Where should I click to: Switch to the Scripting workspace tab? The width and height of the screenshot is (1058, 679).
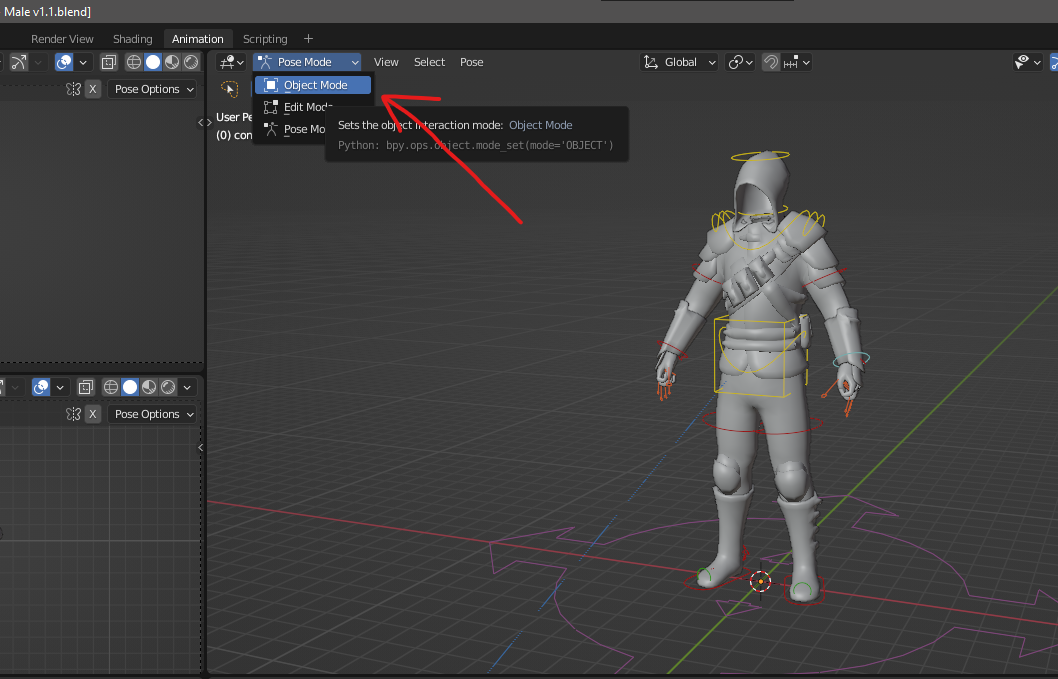point(264,38)
